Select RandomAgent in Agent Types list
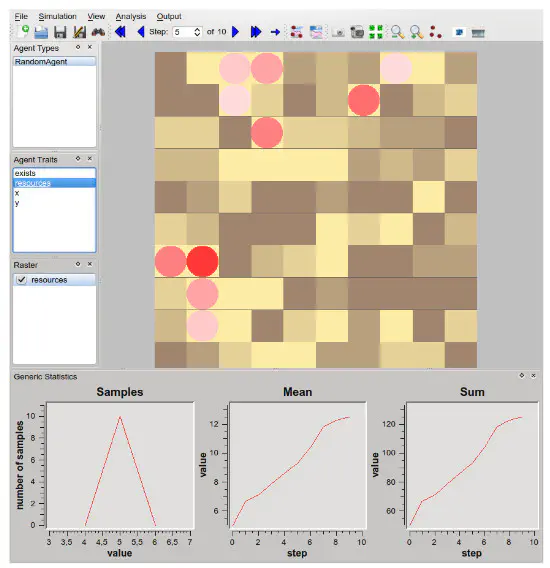This screenshot has width=550, height=568. click(54, 62)
